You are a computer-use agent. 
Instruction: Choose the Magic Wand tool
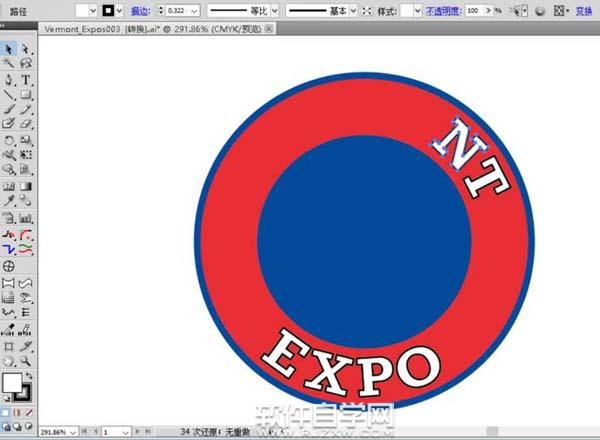tap(9, 64)
